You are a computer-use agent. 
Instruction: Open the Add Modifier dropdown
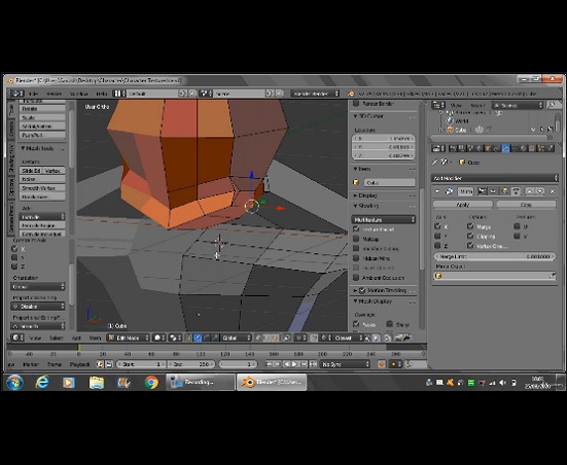tap(494, 178)
